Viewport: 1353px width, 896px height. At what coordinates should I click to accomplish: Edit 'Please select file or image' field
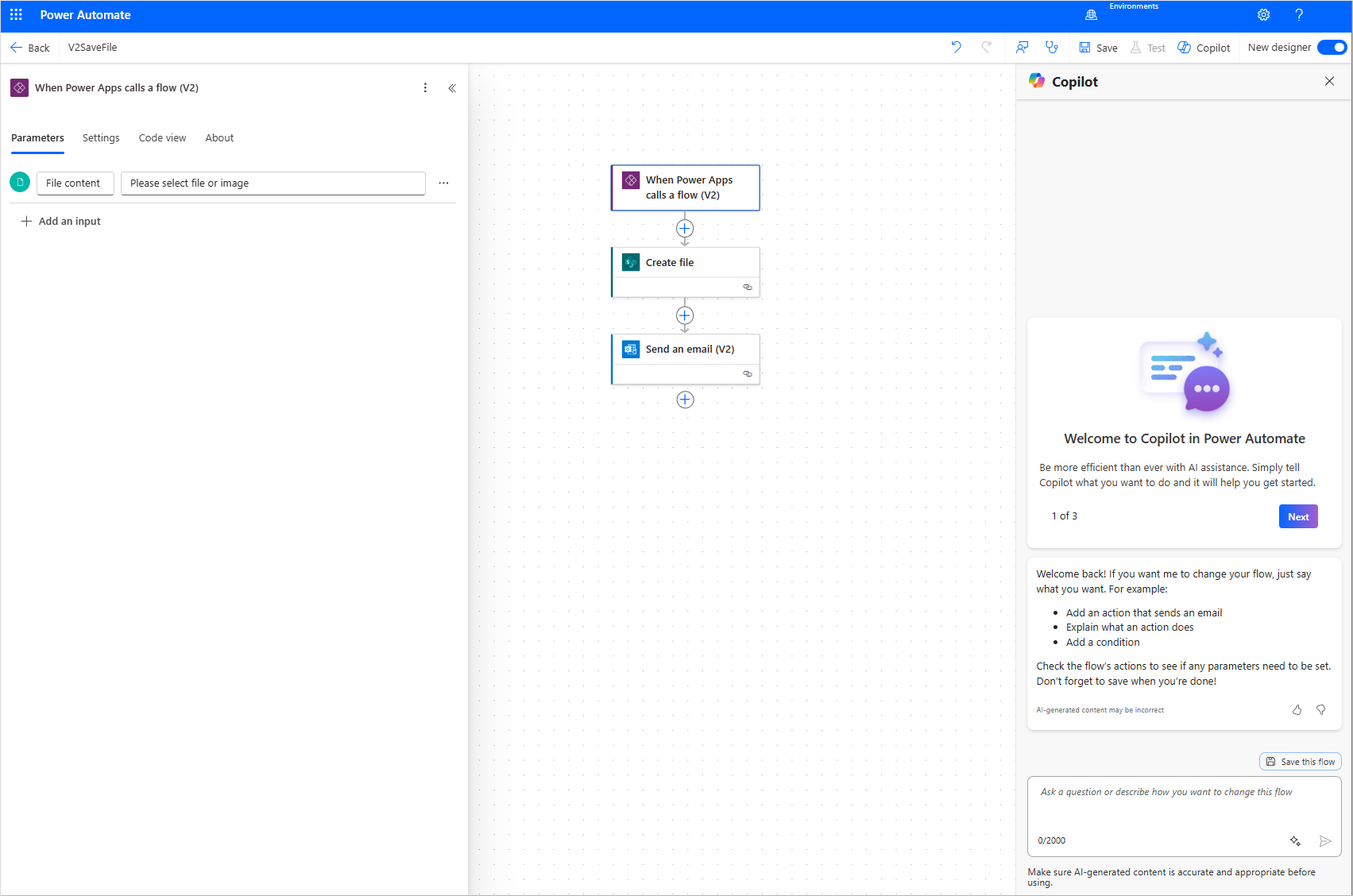[273, 183]
